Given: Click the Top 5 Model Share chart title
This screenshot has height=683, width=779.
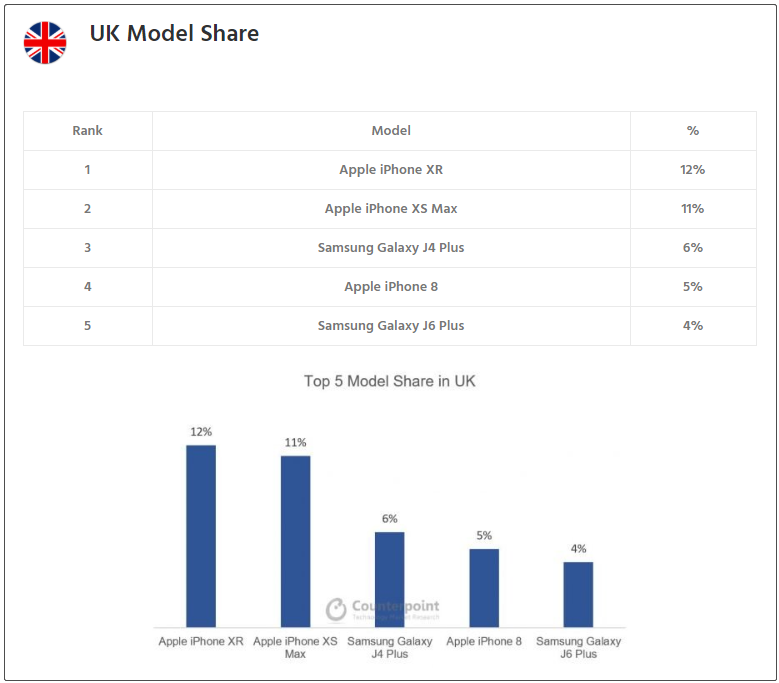Looking at the screenshot, I should [389, 381].
